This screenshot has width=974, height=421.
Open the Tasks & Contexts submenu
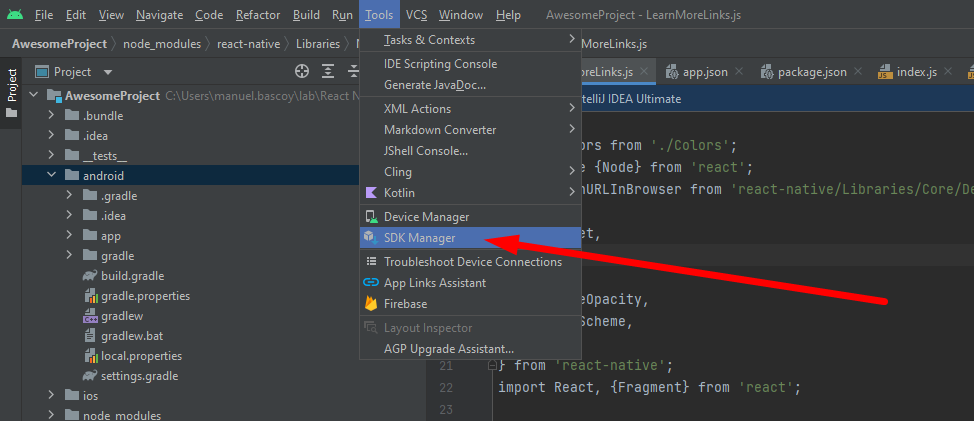[x=429, y=40]
